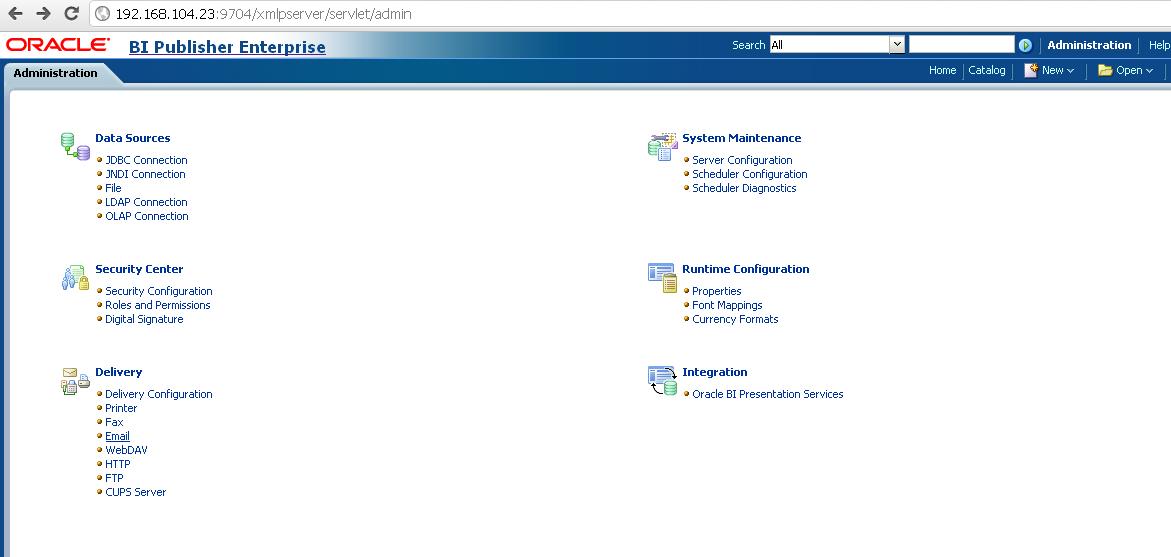Viewport: 1171px width, 557px height.
Task: Open HTTP delivery settings
Action: pos(118,464)
